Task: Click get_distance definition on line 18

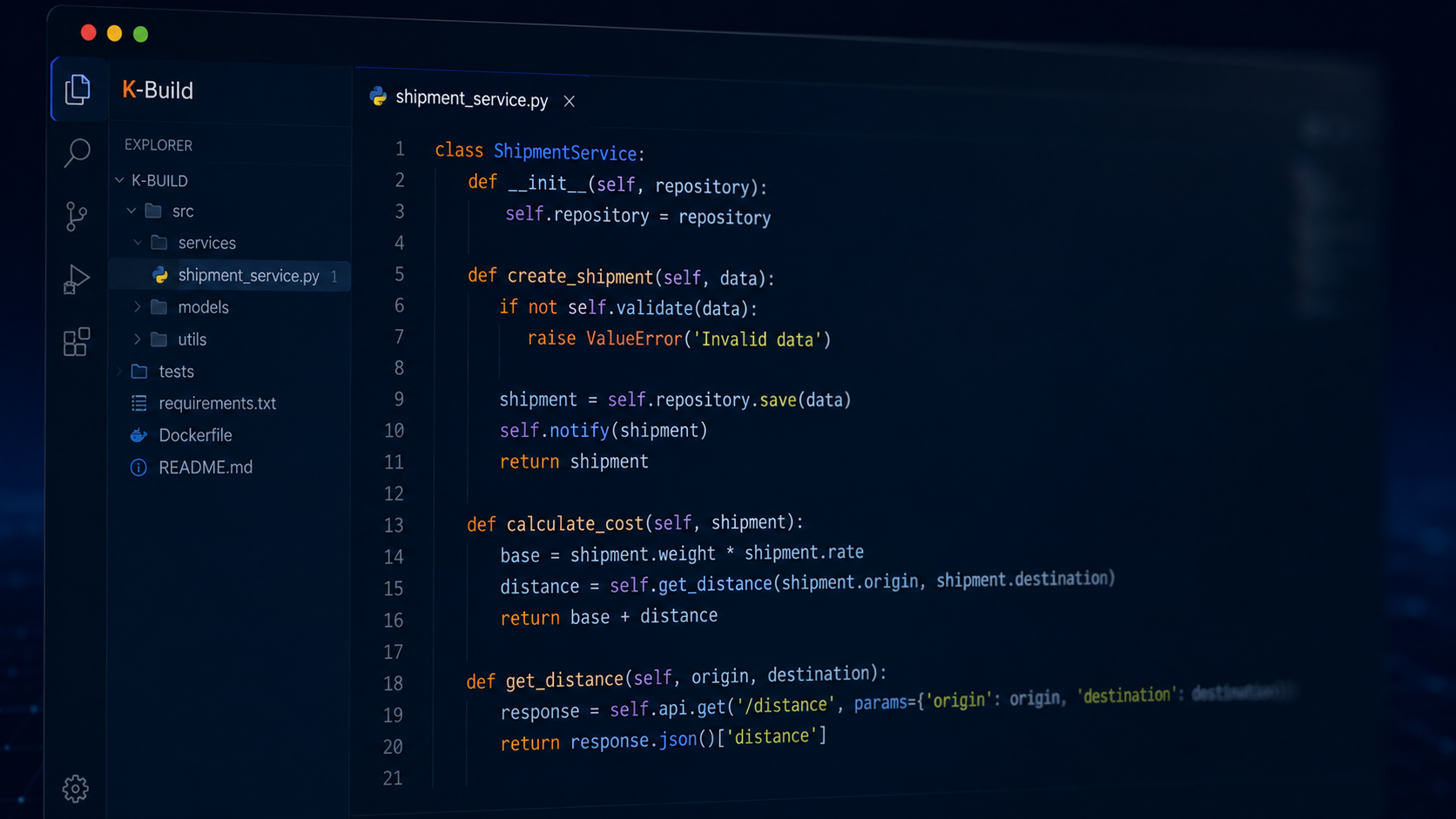Action: 565,679
